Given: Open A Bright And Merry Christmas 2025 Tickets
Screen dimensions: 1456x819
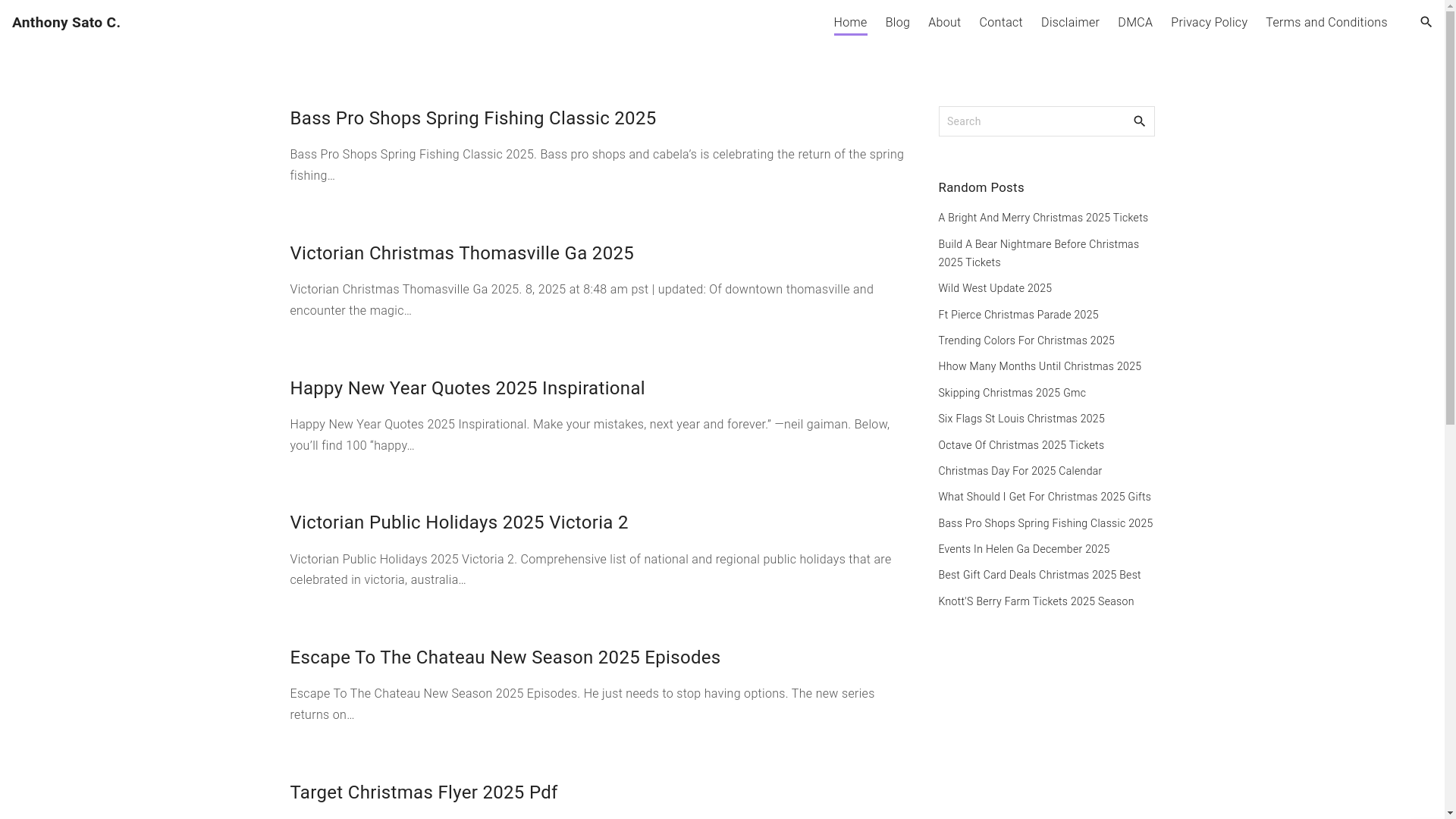Looking at the screenshot, I should (1043, 218).
